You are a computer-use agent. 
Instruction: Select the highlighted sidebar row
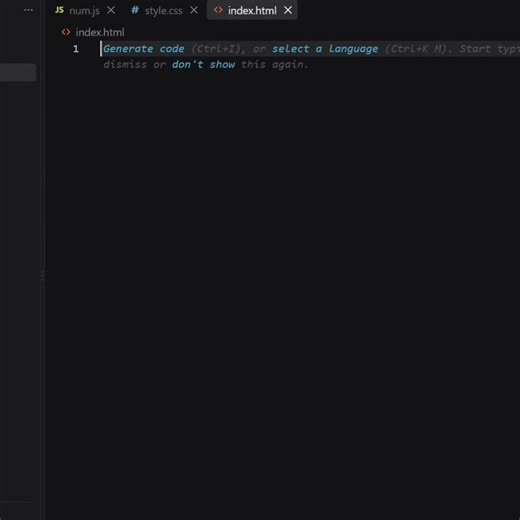[18, 72]
